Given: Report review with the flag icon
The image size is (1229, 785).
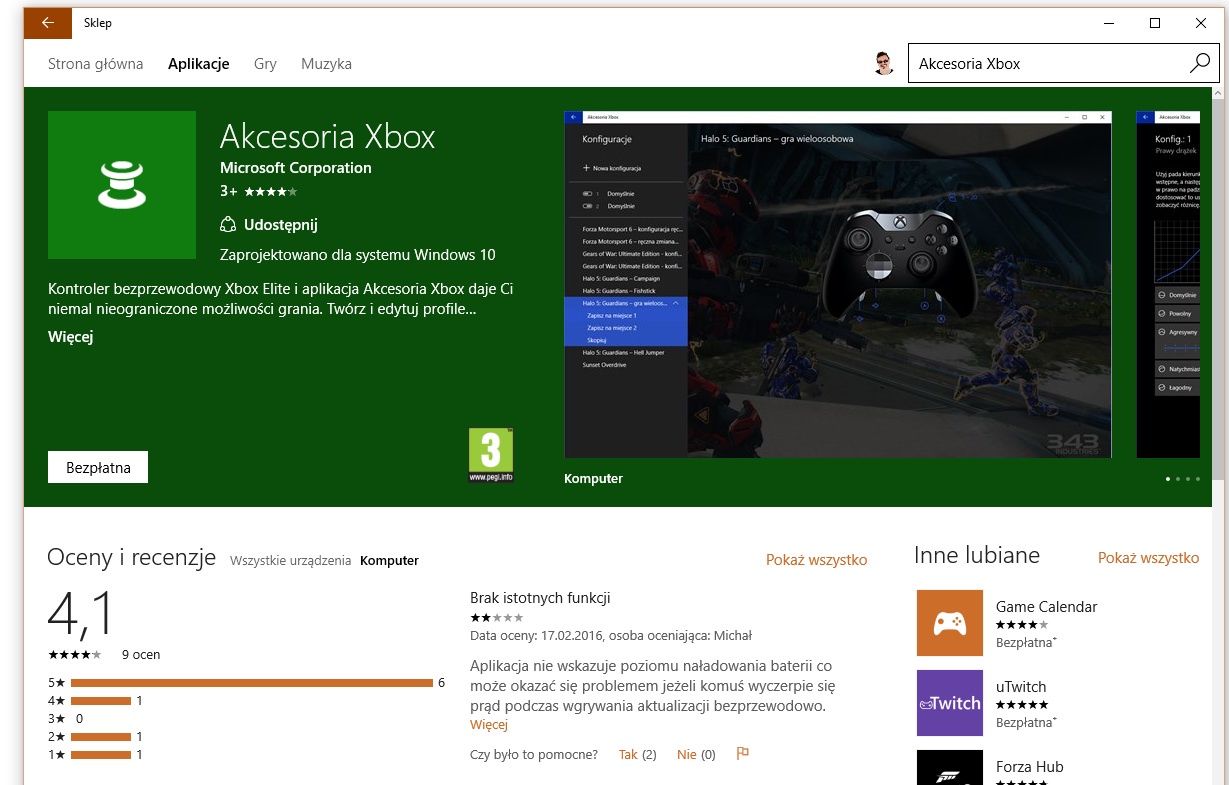Looking at the screenshot, I should point(742,754).
